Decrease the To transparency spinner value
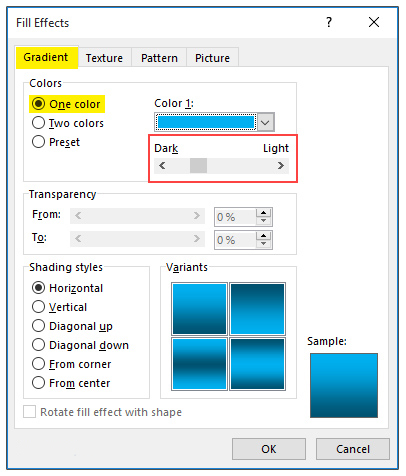Viewport: 406px width, 476px height. [263, 244]
